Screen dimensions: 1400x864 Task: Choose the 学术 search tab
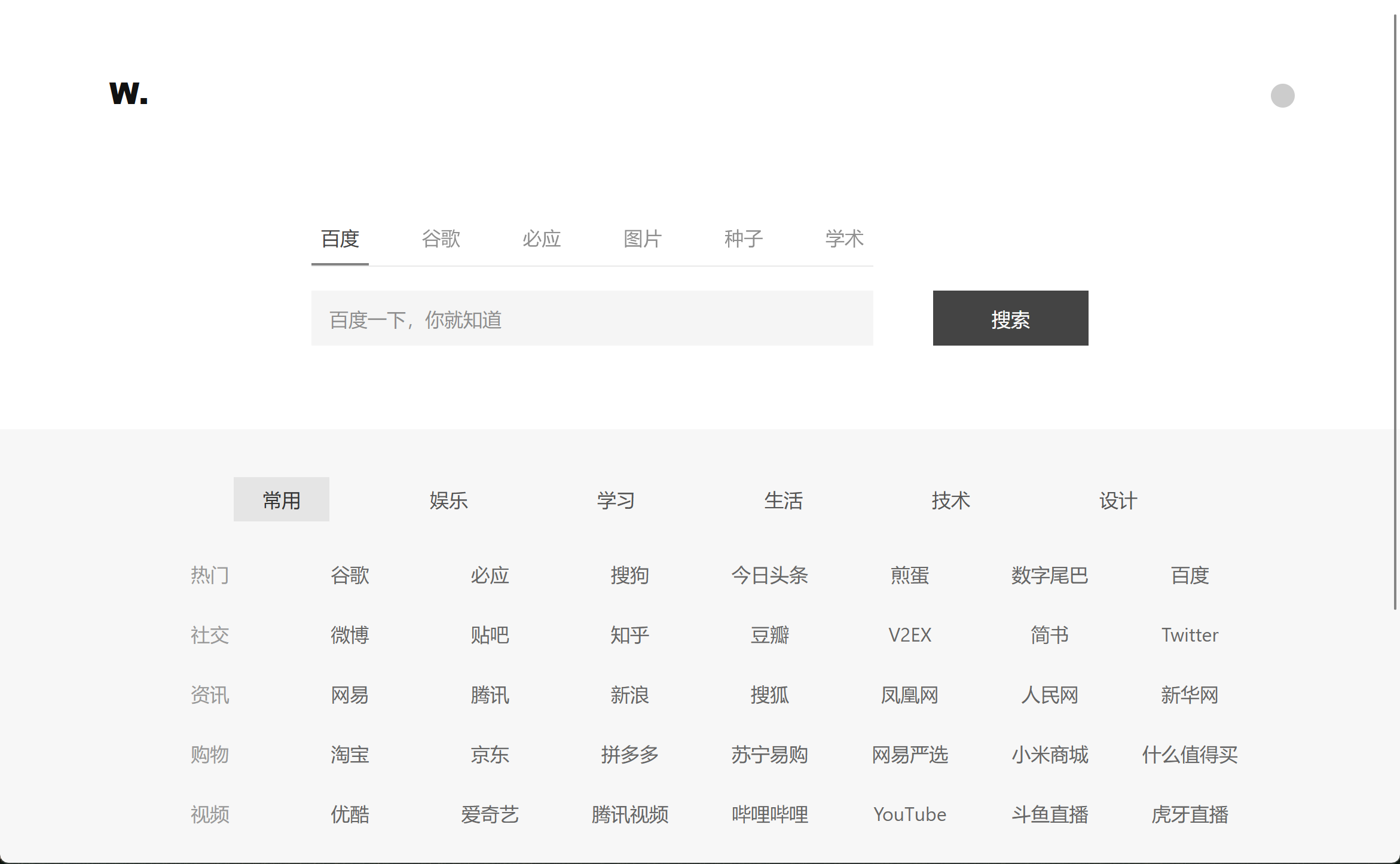(x=844, y=239)
